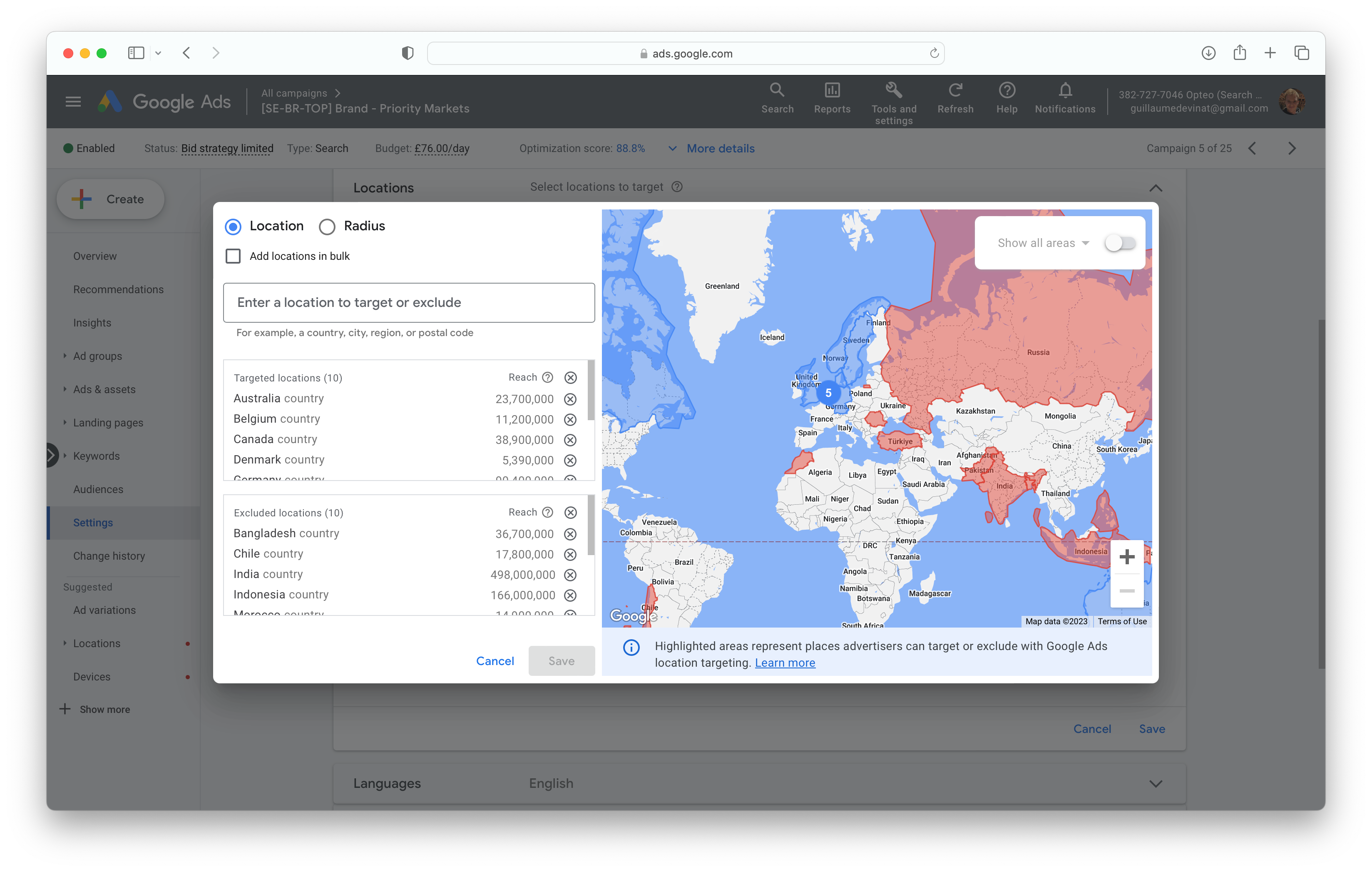Open Change history in sidebar
Screen dimensions: 1372x872
point(109,556)
